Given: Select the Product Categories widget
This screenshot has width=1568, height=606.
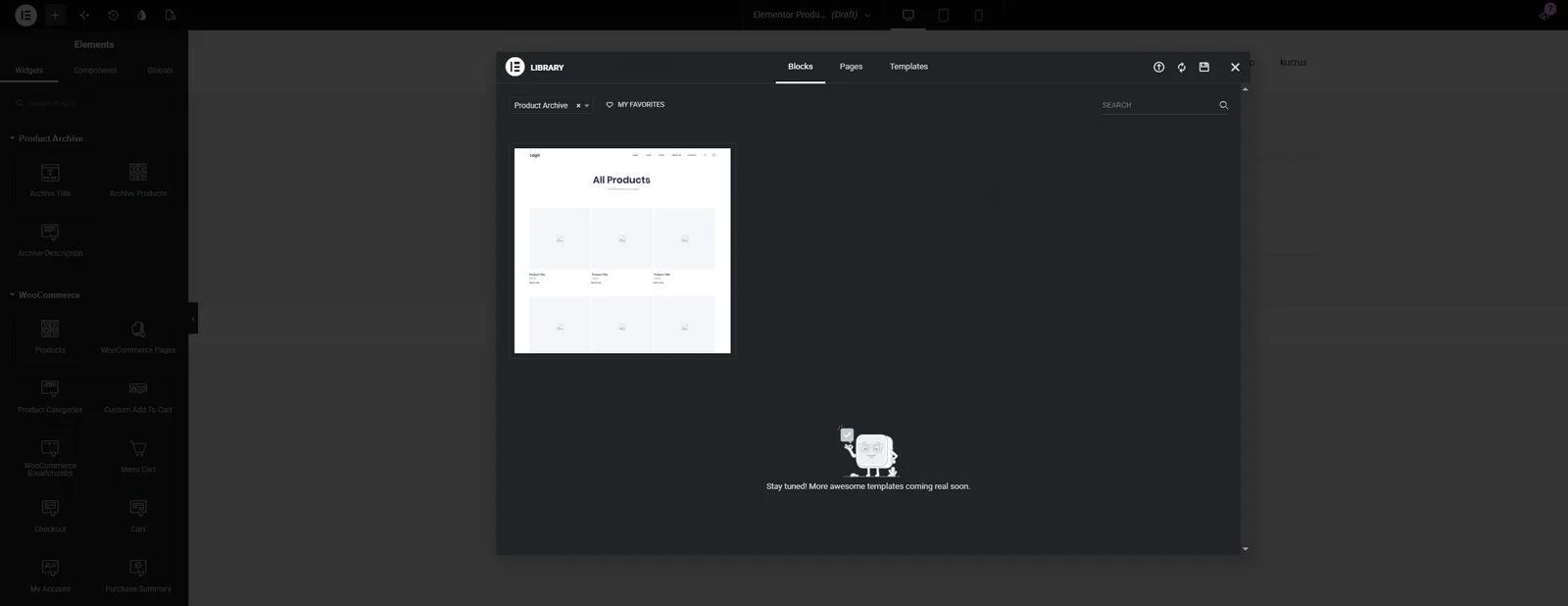Looking at the screenshot, I should [50, 396].
